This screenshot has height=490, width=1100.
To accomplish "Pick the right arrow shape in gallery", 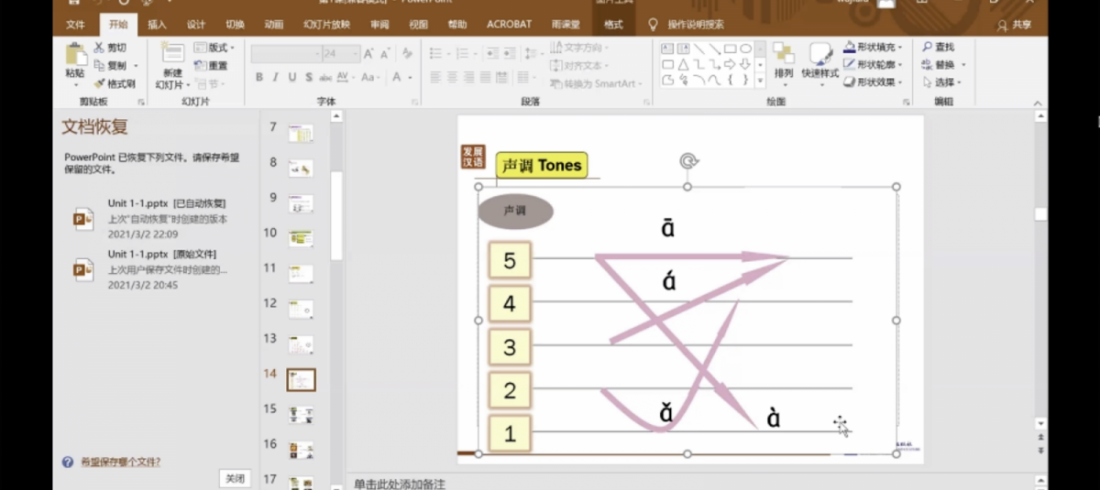I will pyautogui.click(x=730, y=64).
